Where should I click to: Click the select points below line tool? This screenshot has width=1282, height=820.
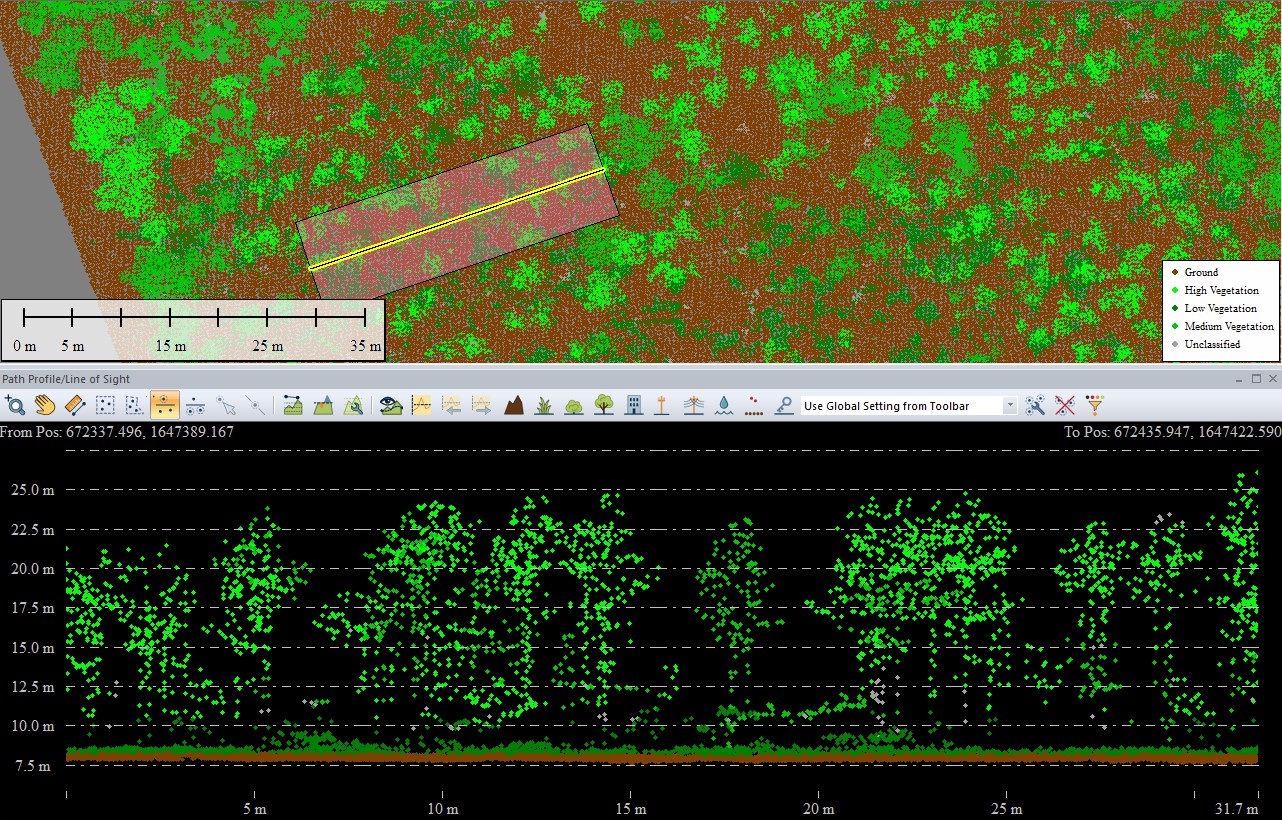(x=196, y=405)
